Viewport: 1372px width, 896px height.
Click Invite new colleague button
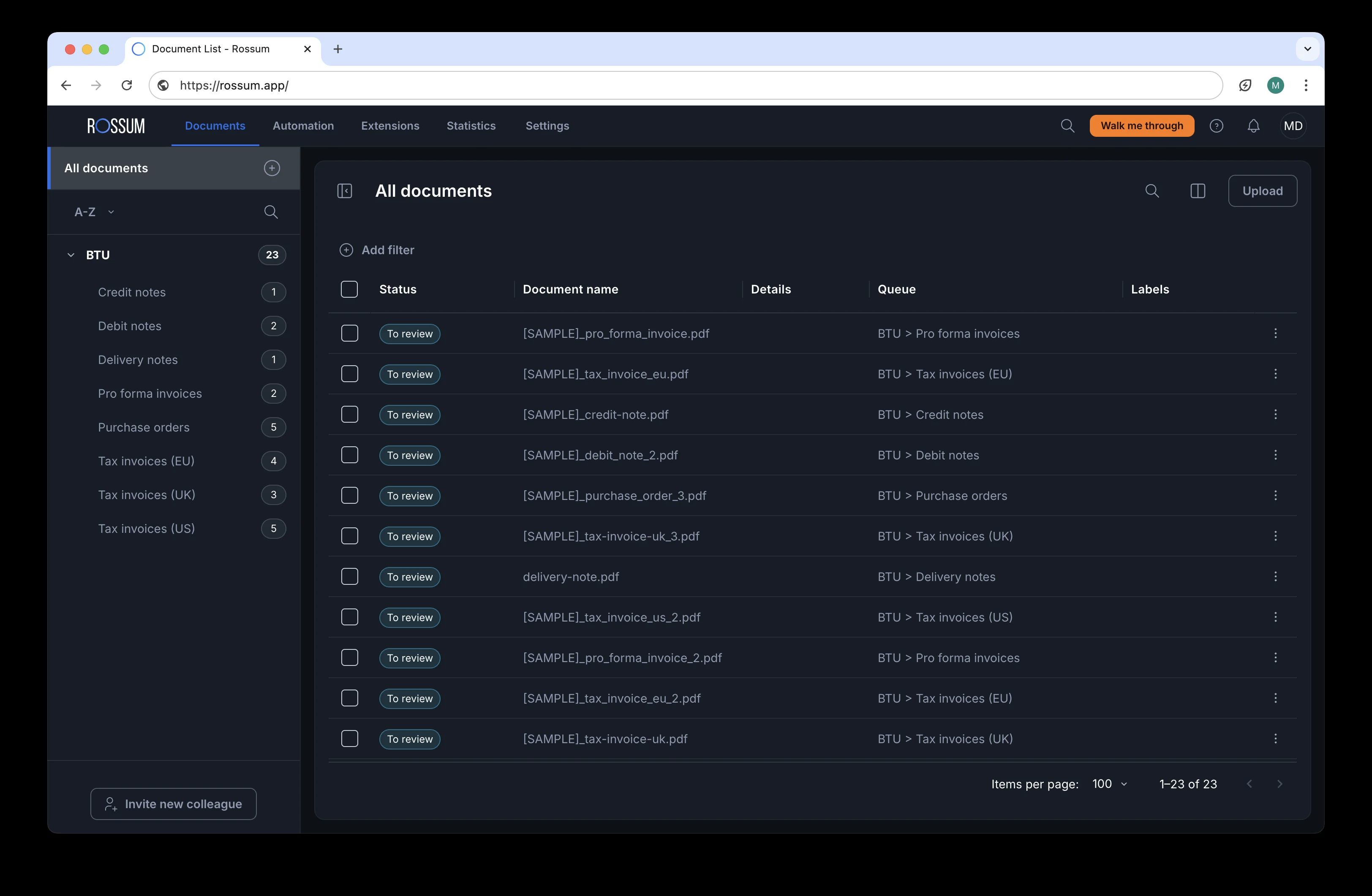click(174, 804)
